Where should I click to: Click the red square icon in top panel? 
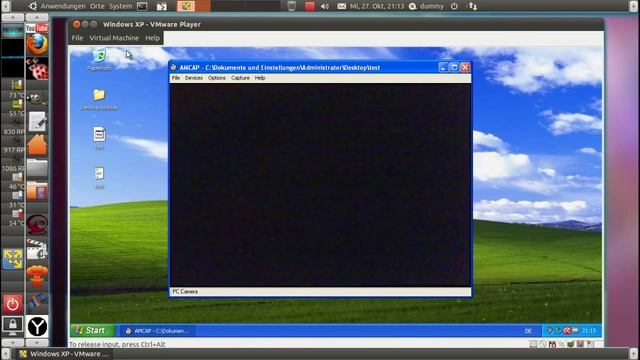click(310, 6)
